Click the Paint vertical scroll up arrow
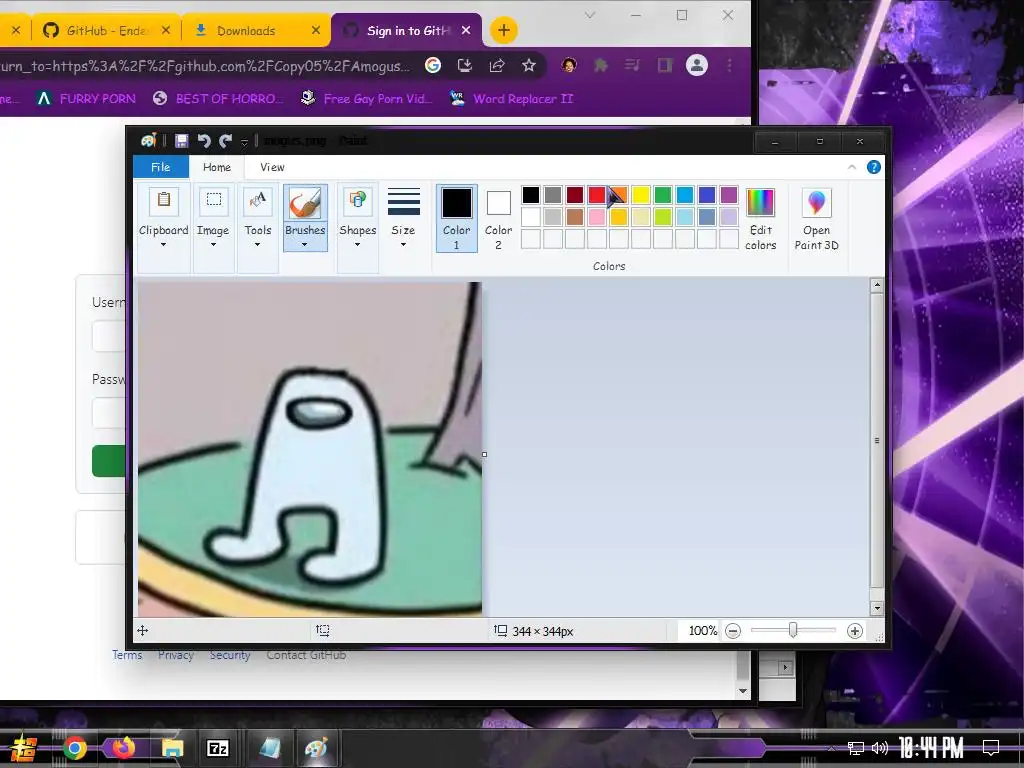 pos(877,285)
